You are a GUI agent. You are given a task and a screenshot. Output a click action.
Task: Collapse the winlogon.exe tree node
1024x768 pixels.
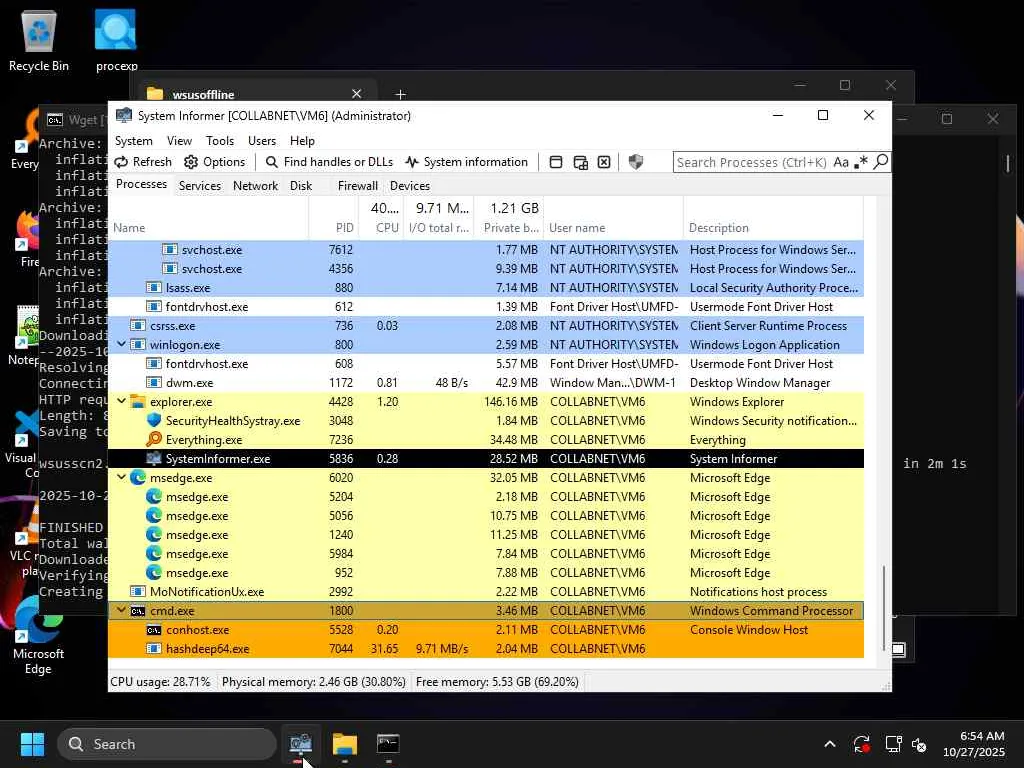(121, 344)
